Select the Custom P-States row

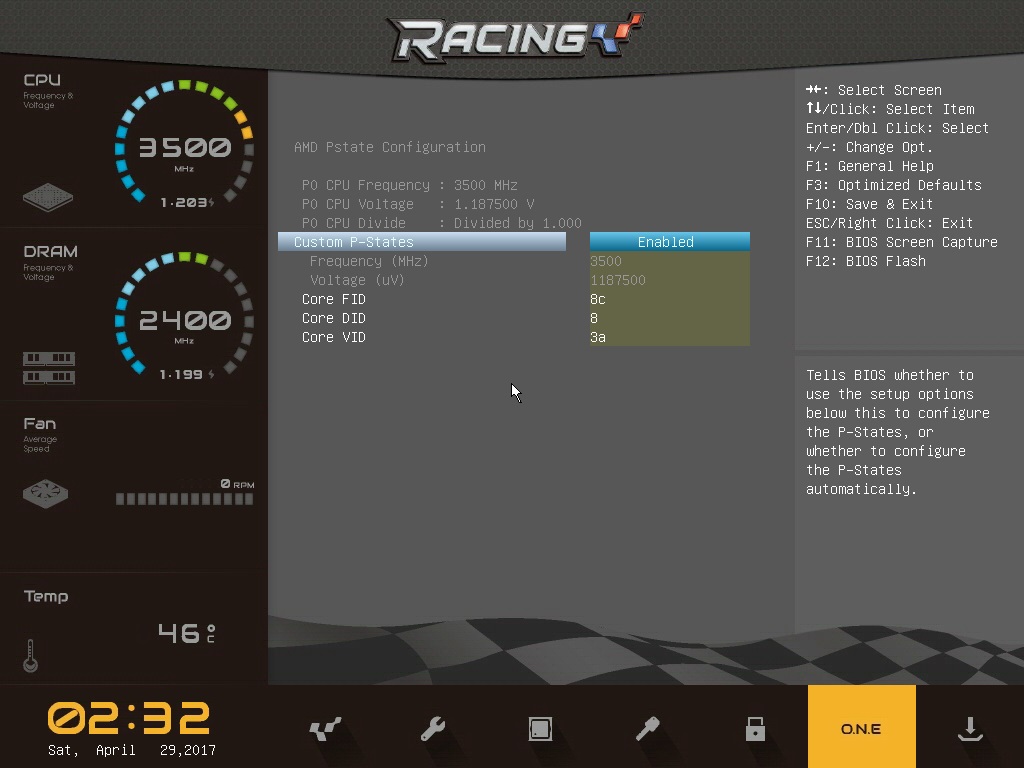(x=422, y=242)
